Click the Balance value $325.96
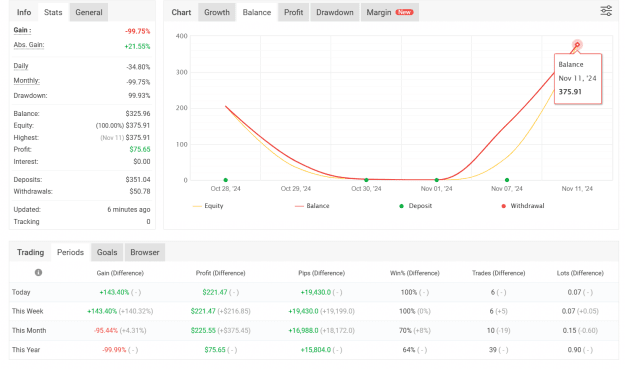 pyautogui.click(x=138, y=114)
